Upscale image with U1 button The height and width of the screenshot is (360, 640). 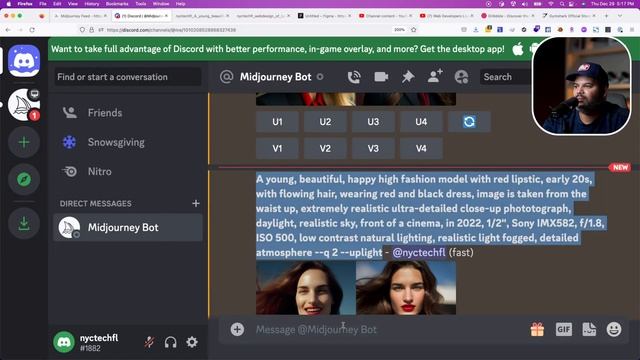[x=277, y=122]
